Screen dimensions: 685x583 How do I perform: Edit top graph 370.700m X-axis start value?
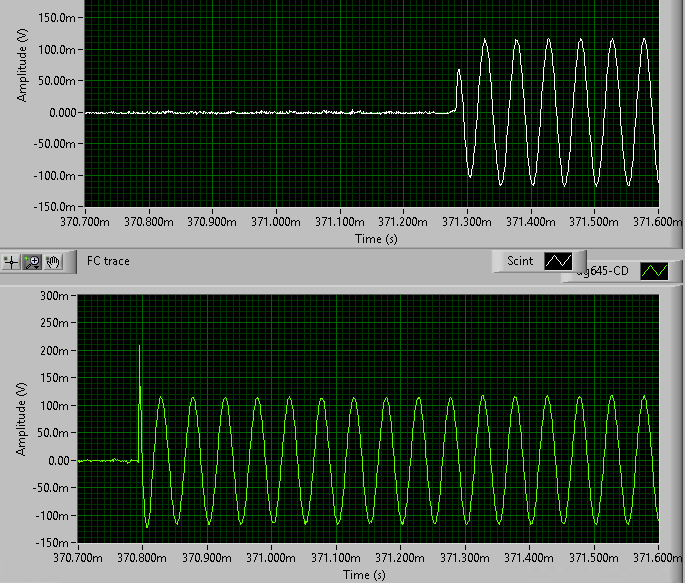pos(85,222)
